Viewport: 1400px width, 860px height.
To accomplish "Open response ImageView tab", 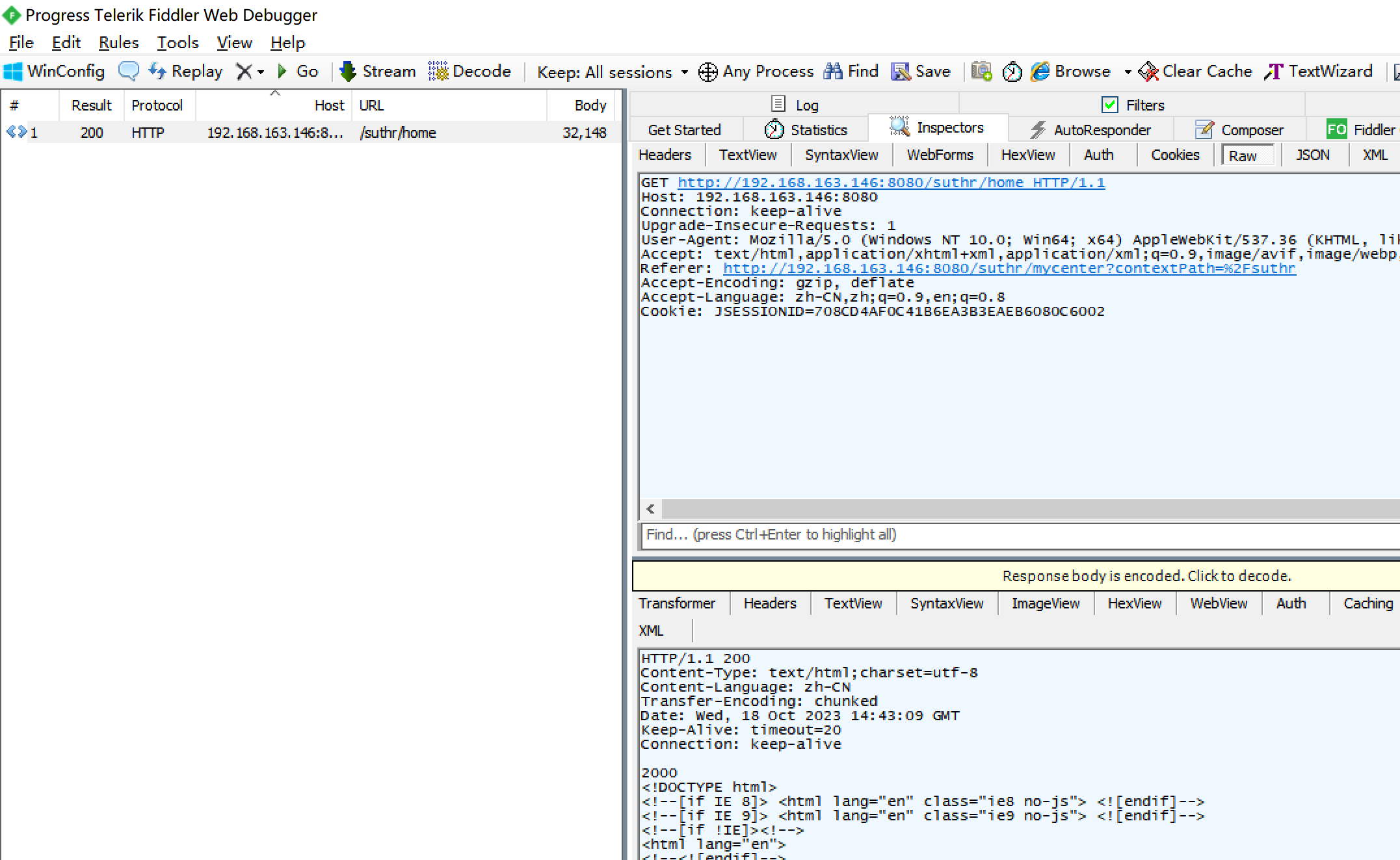I will tap(1046, 604).
